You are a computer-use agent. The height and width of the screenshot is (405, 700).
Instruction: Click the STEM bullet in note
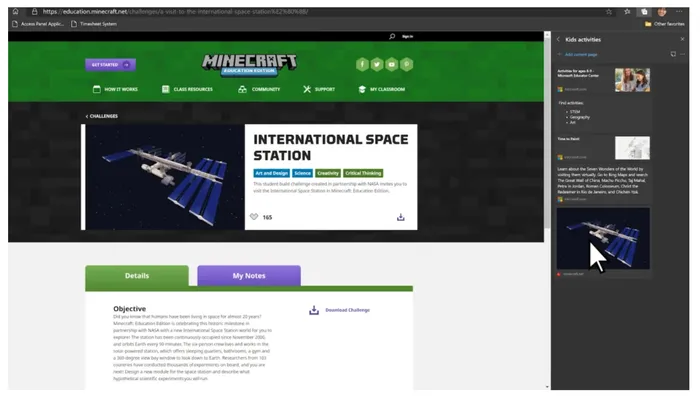575,112
